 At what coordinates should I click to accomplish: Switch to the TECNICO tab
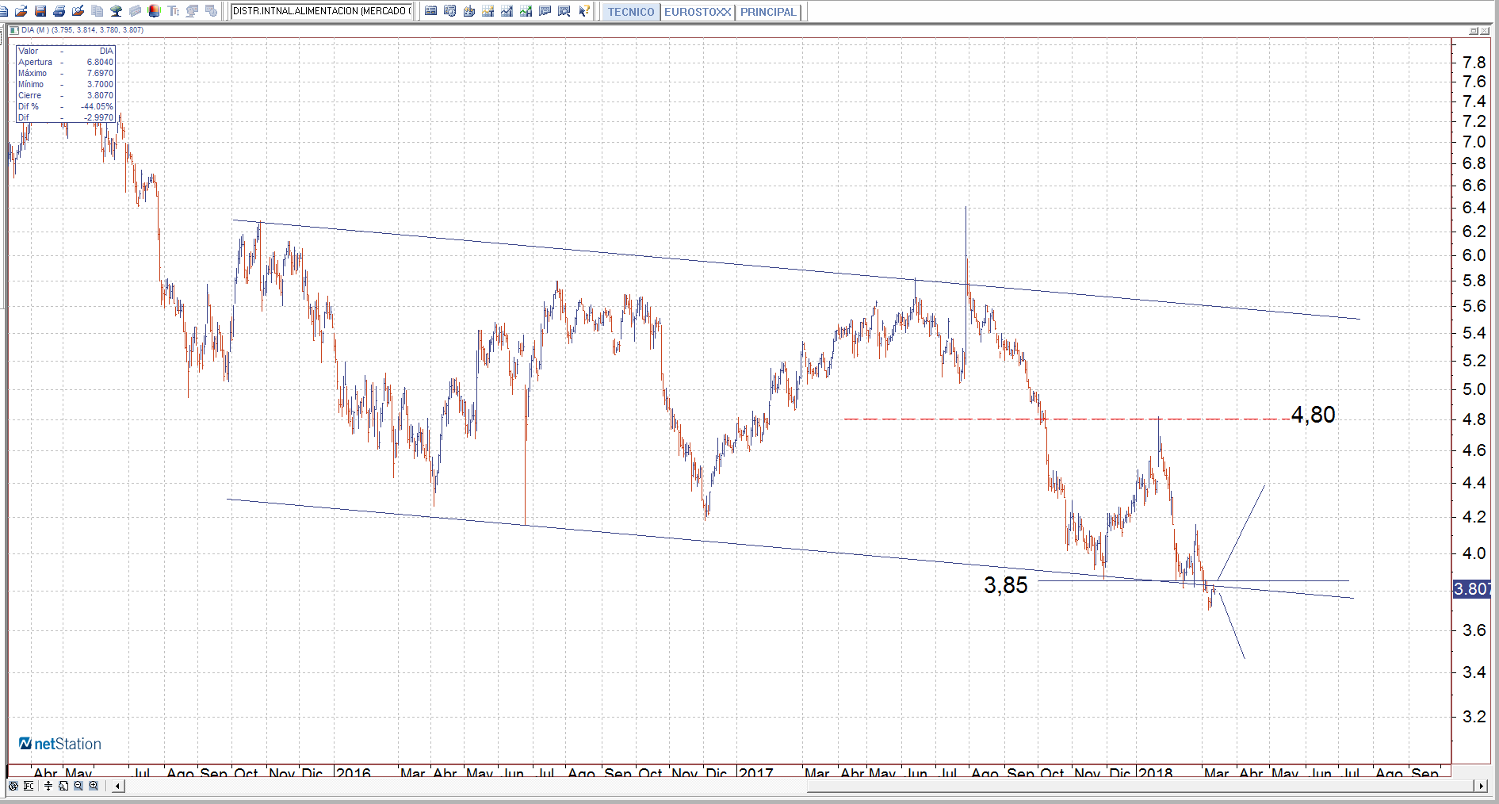(631, 12)
